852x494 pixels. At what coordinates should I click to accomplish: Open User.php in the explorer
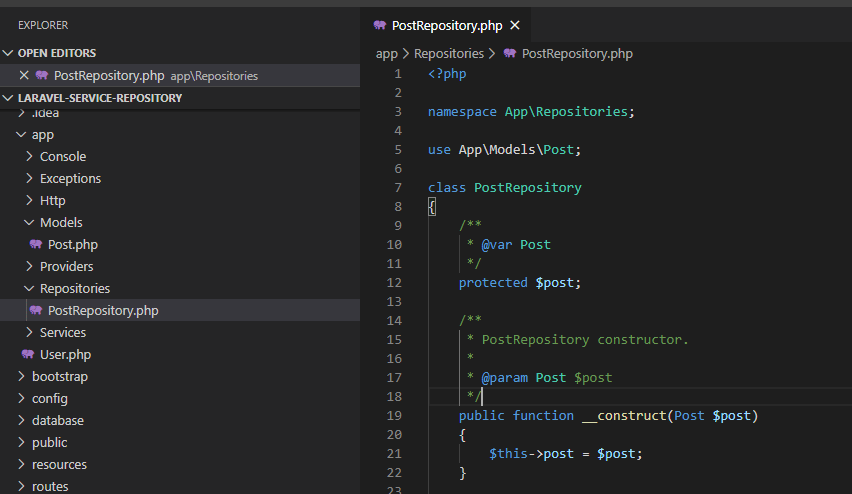click(65, 354)
